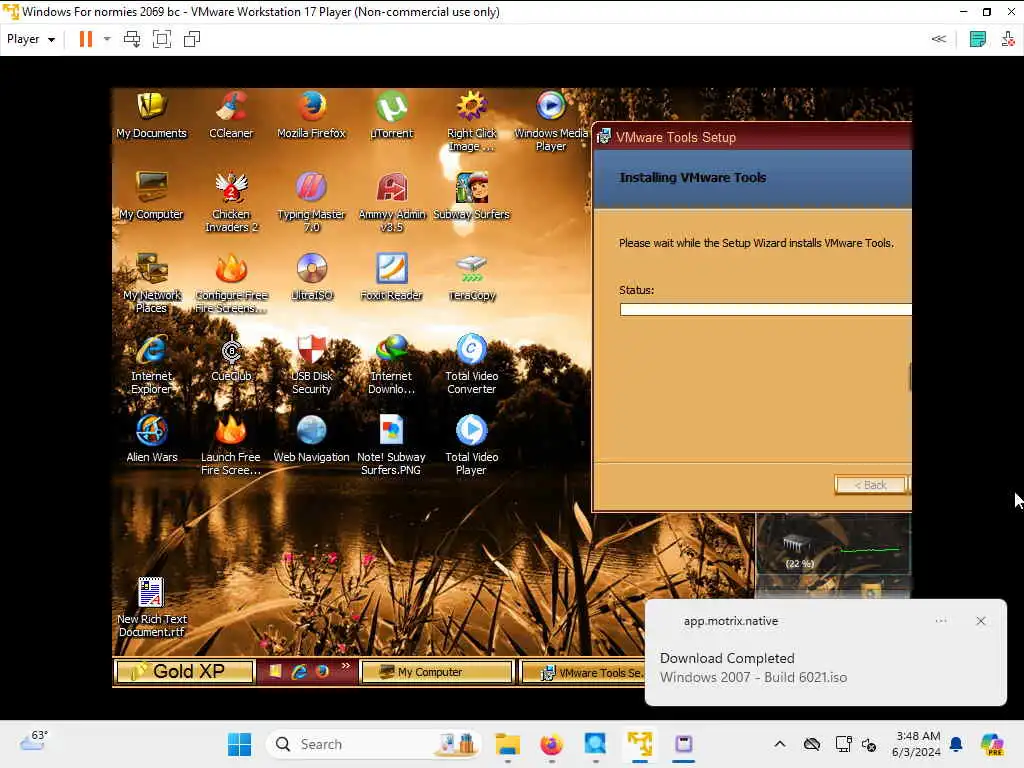The image size is (1024, 768).
Task: Switch to My Computer taskbar button
Action: pos(437,672)
